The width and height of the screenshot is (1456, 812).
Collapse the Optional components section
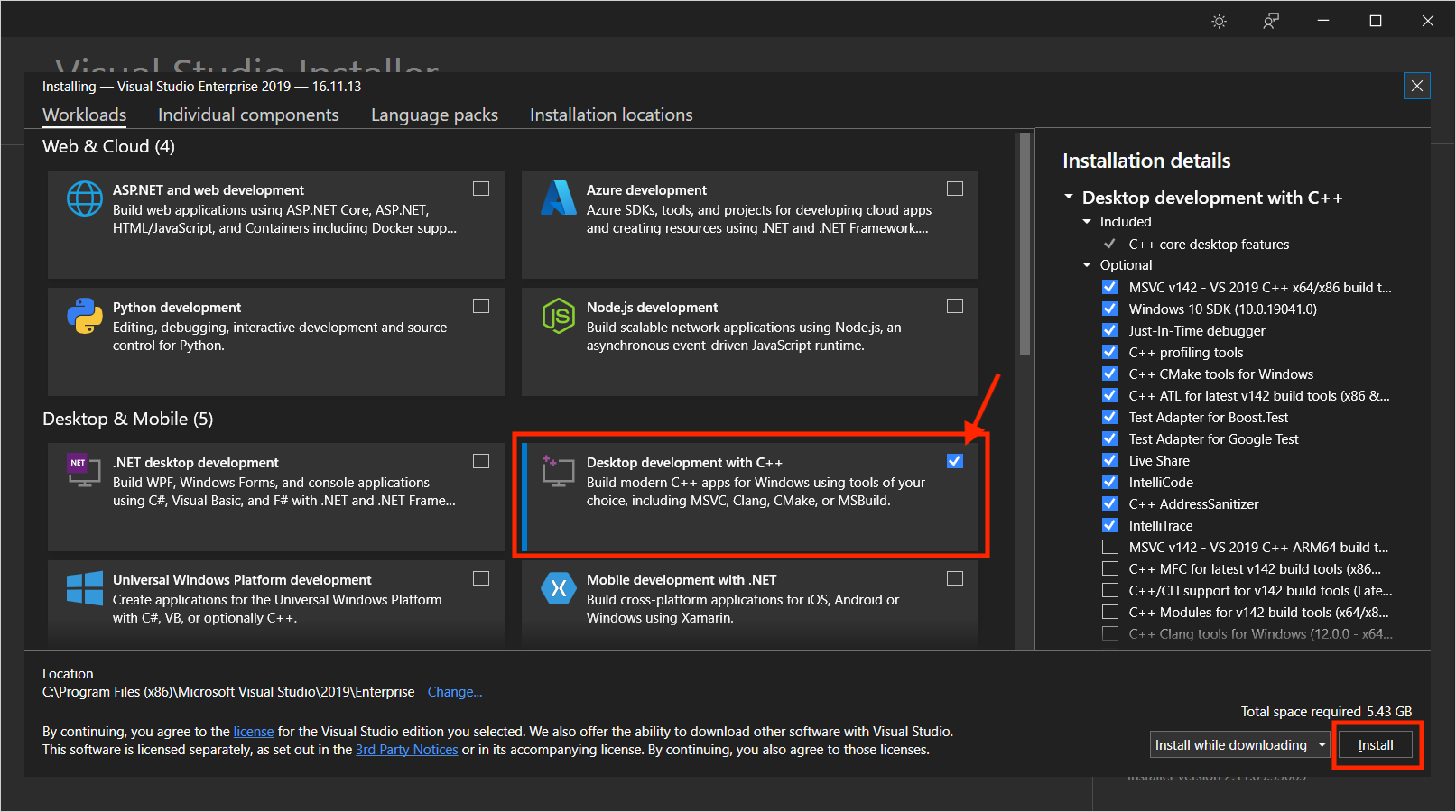[x=1087, y=264]
